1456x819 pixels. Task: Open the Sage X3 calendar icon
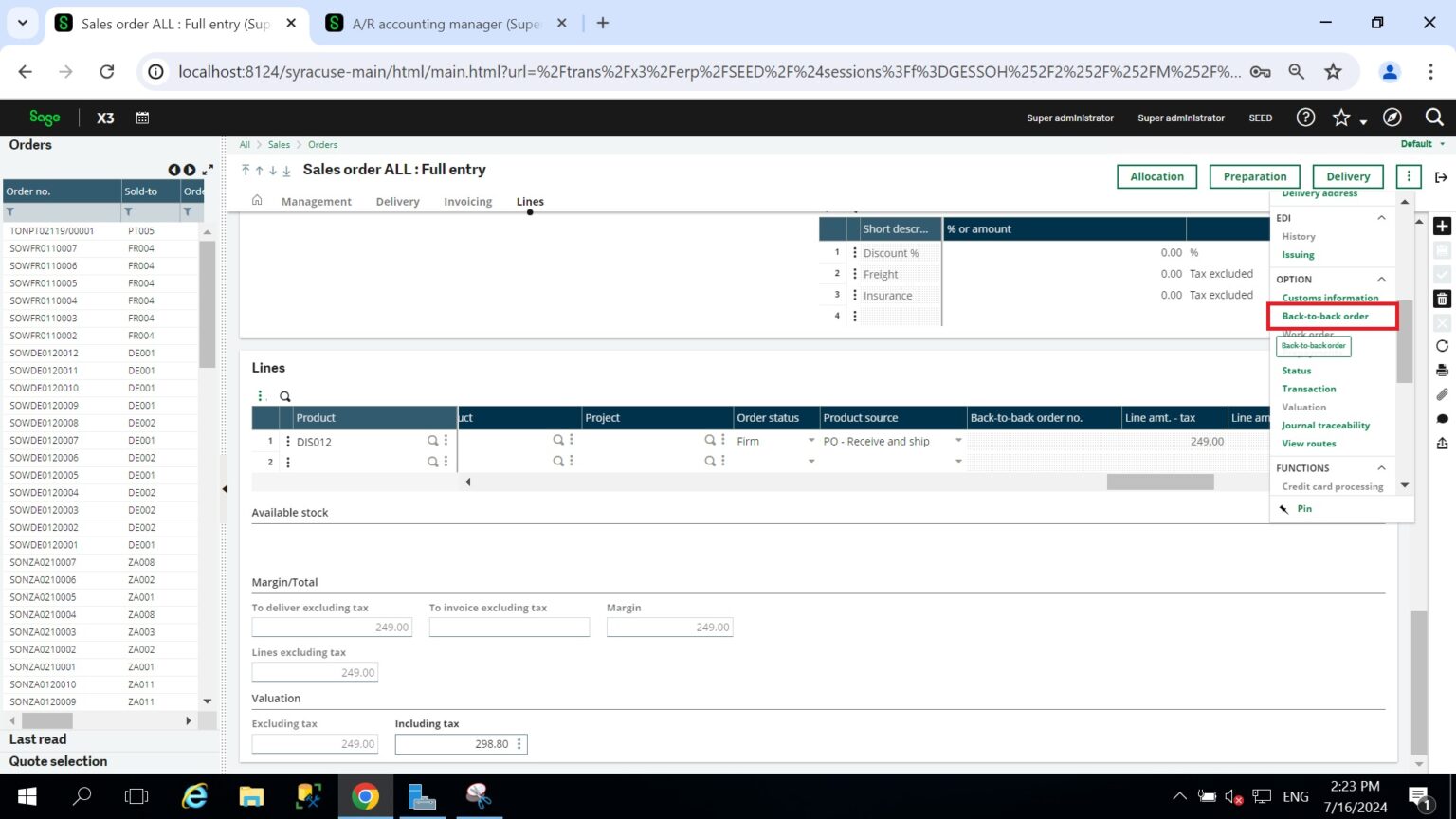(x=142, y=118)
